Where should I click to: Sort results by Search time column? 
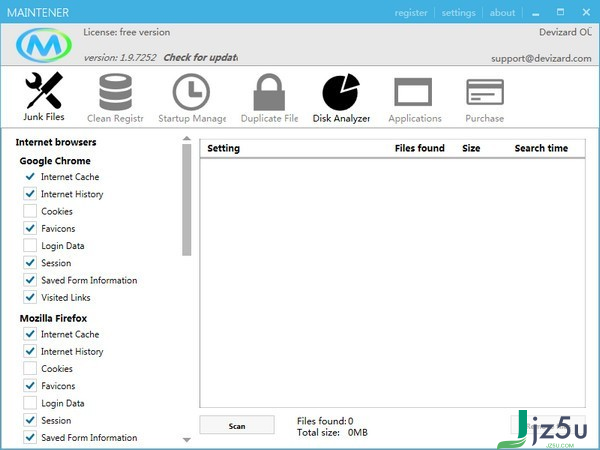point(541,148)
